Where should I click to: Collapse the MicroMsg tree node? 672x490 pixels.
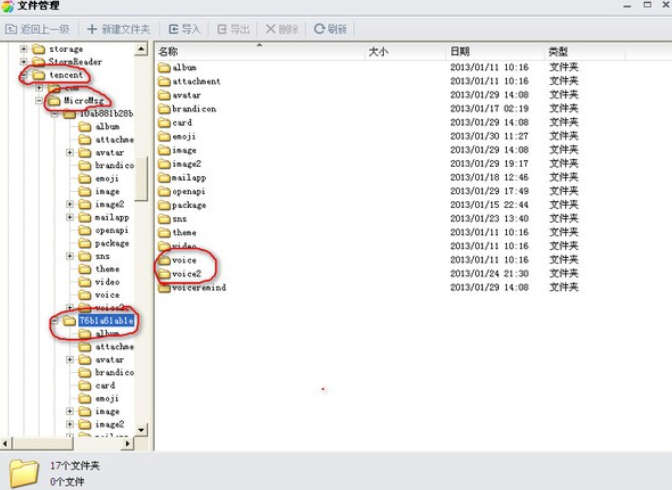pos(39,101)
